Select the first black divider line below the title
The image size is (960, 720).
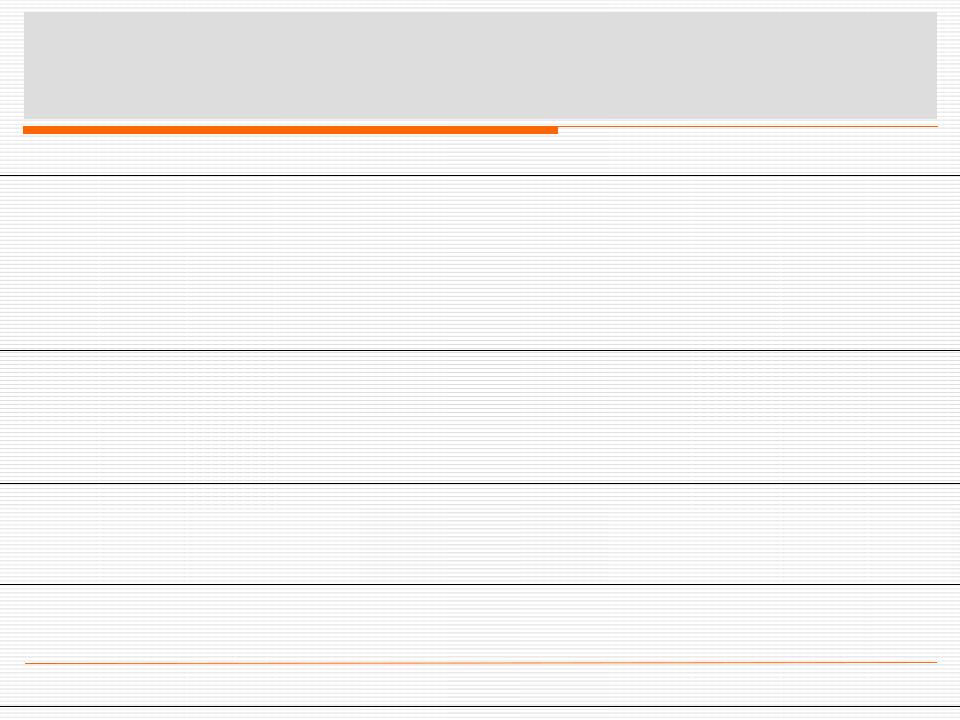pyautogui.click(x=480, y=176)
